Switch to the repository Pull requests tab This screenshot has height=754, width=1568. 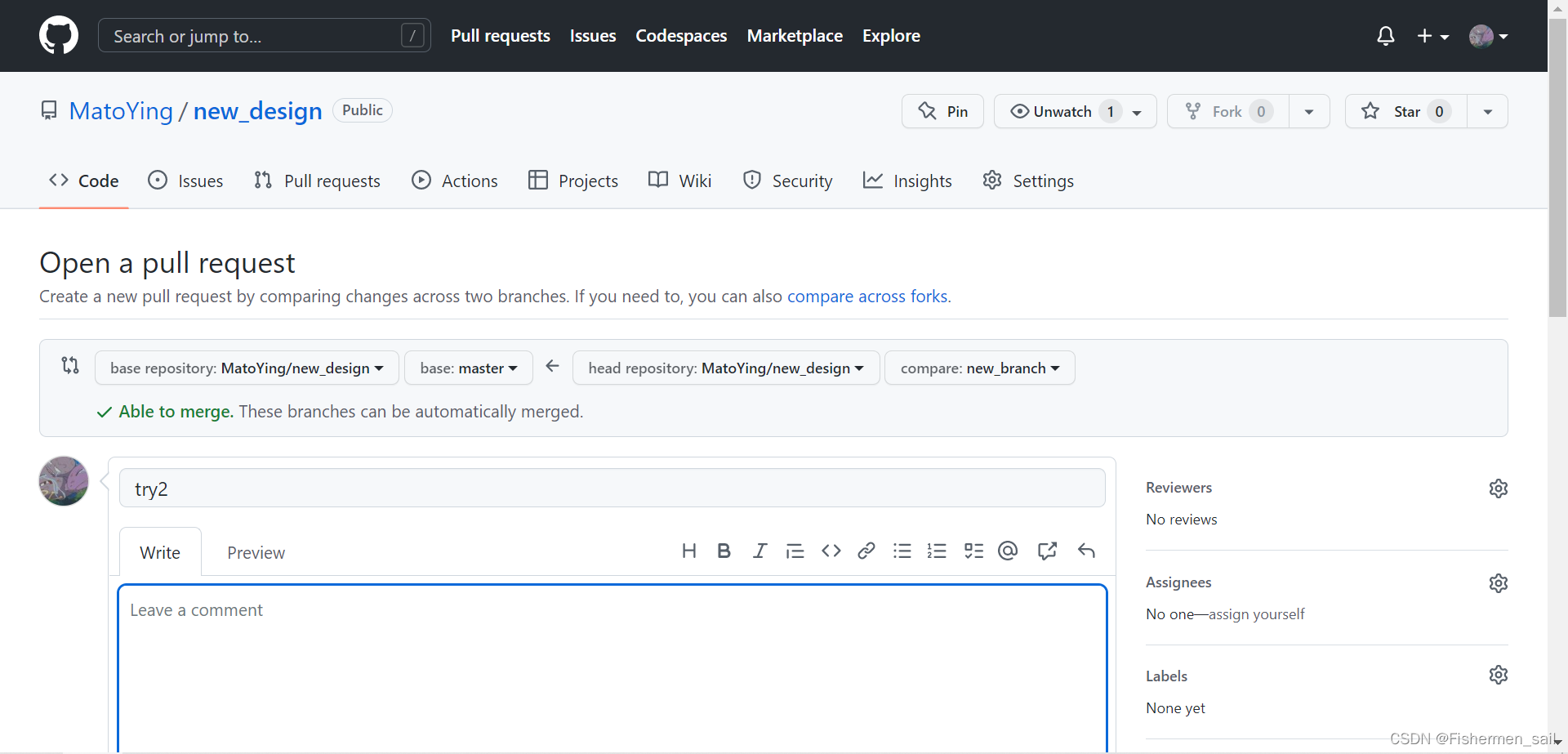tap(317, 181)
